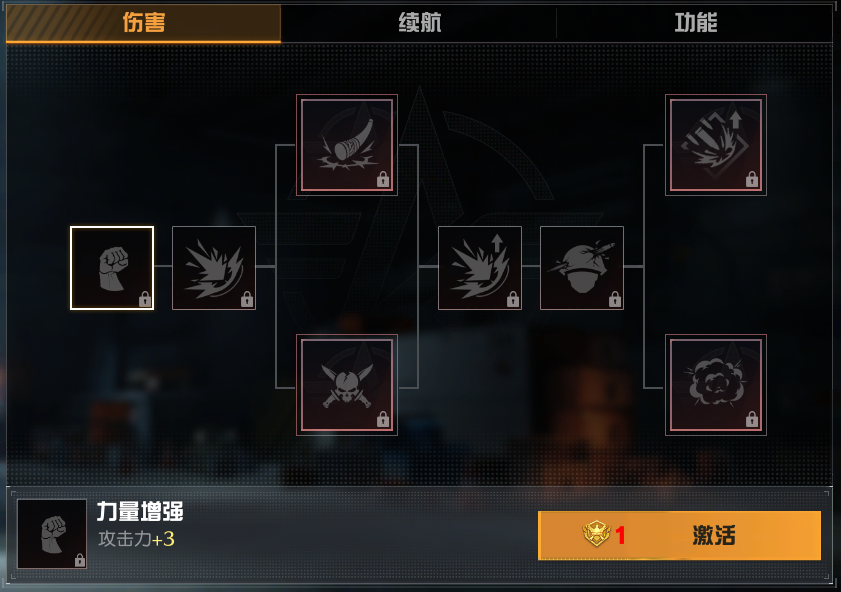Click the gold medal cost icon
The height and width of the screenshot is (592, 841).
[x=596, y=534]
